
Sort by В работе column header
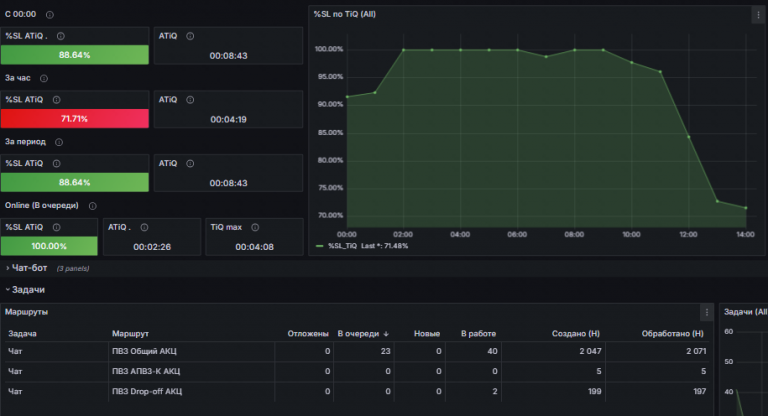pyautogui.click(x=478, y=334)
